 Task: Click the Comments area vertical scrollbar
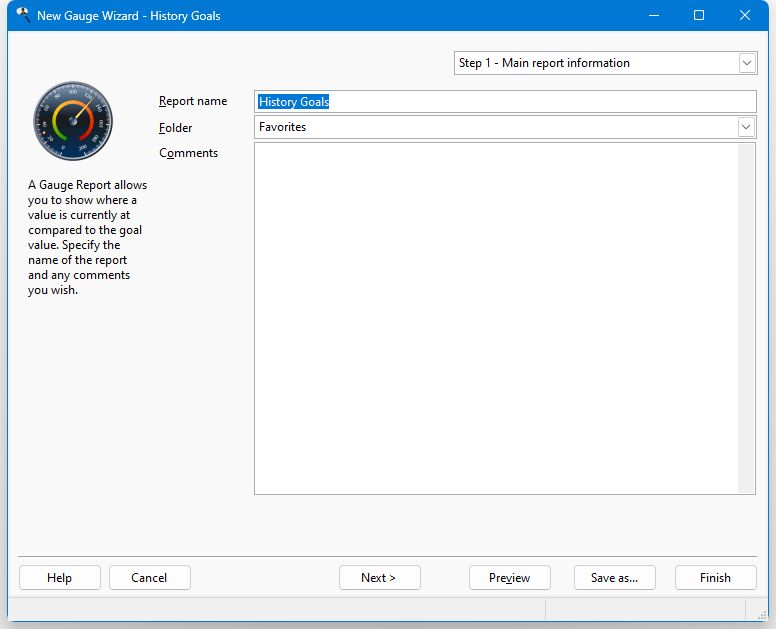click(746, 318)
